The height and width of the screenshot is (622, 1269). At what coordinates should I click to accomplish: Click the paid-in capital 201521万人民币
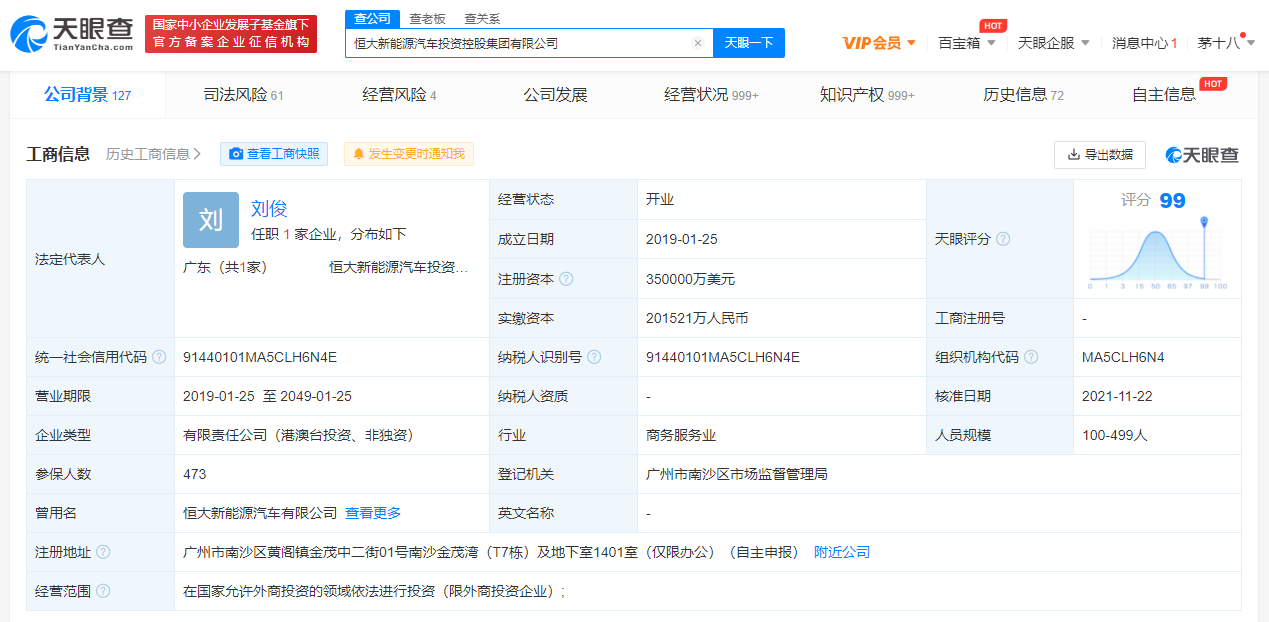[x=697, y=318]
